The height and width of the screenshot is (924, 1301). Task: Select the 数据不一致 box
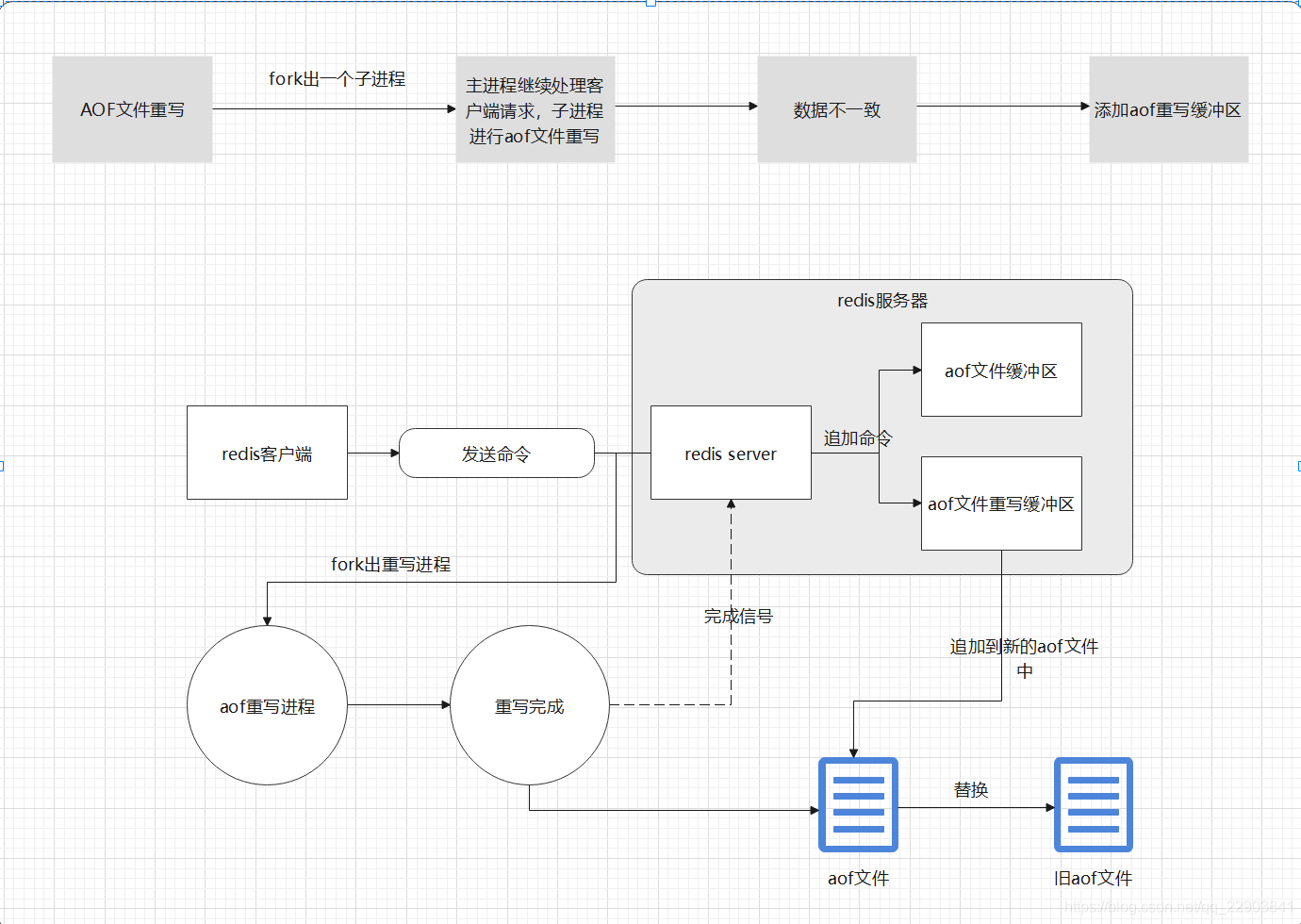tap(837, 109)
